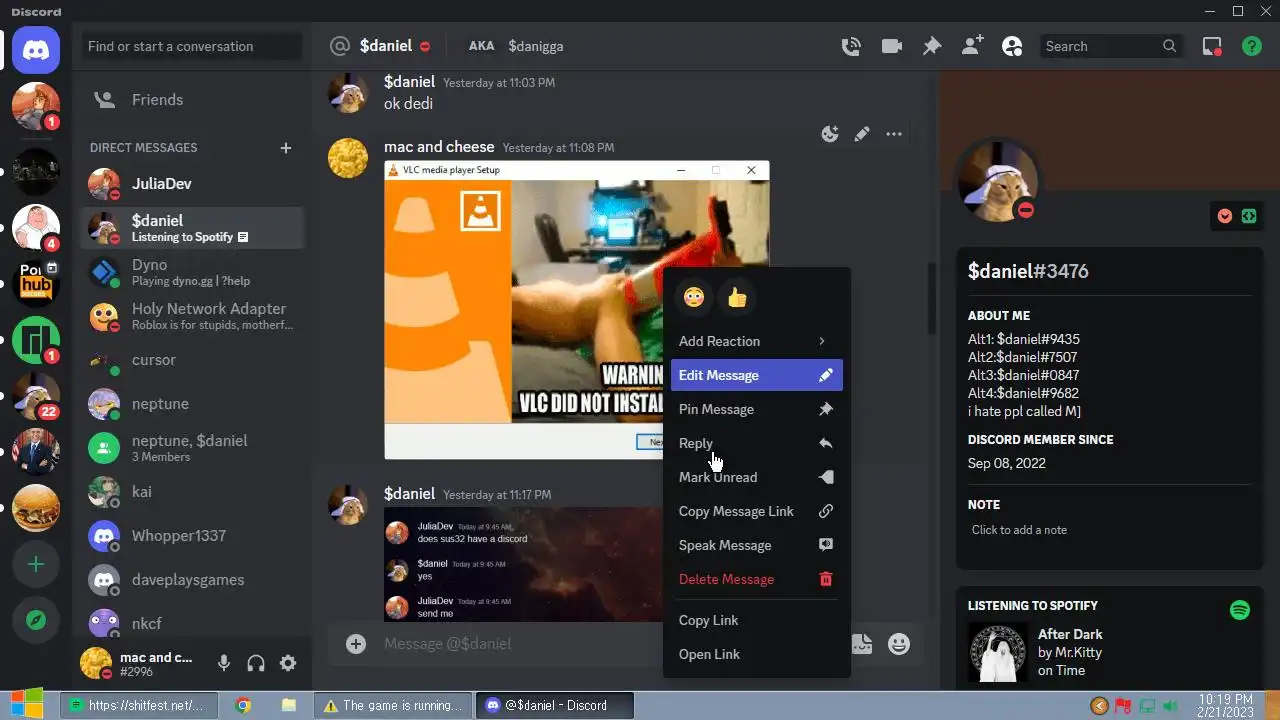Screen dimensions: 1280x720
Task: Select Copy Message Link
Action: click(x=757, y=511)
